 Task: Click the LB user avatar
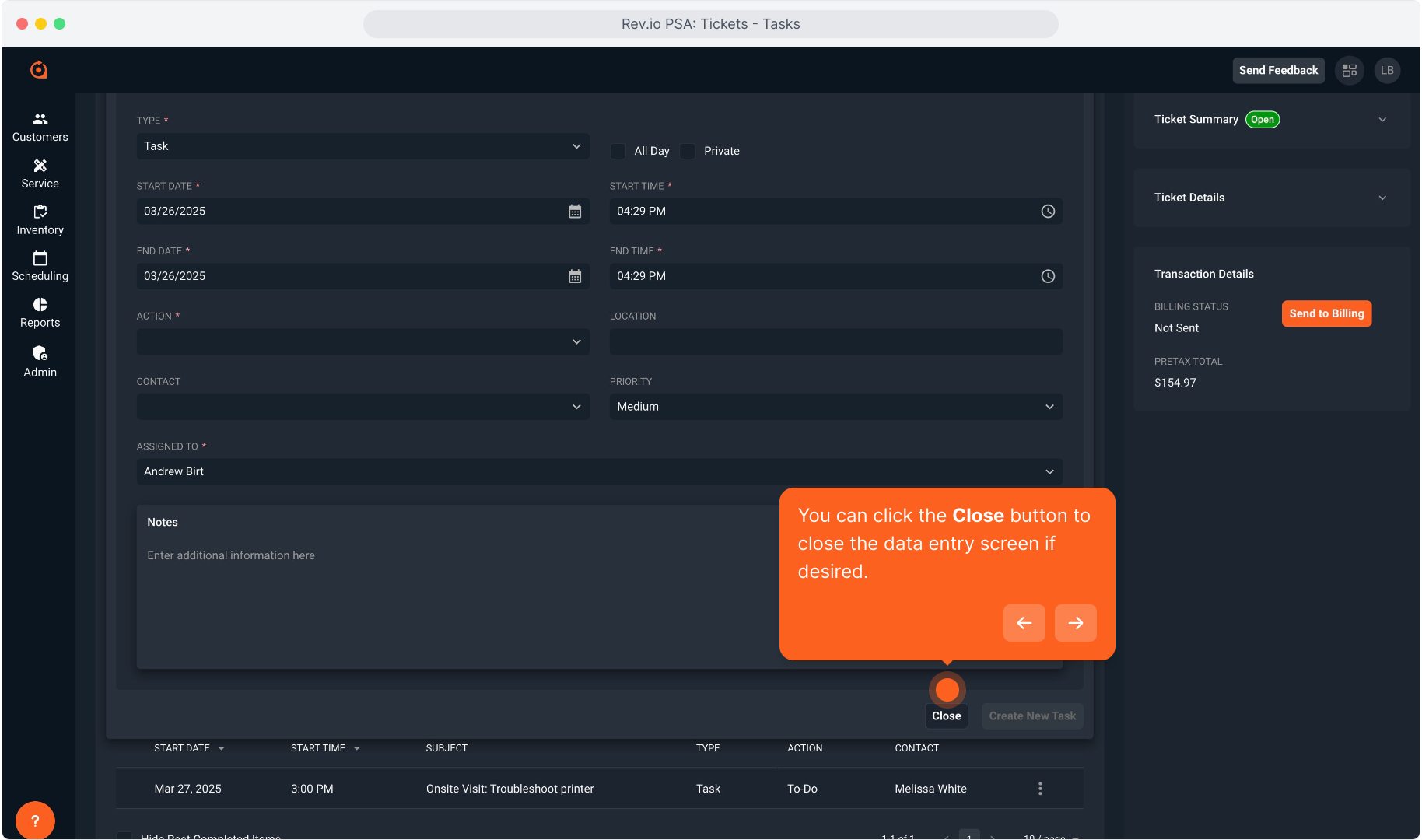point(1387,71)
